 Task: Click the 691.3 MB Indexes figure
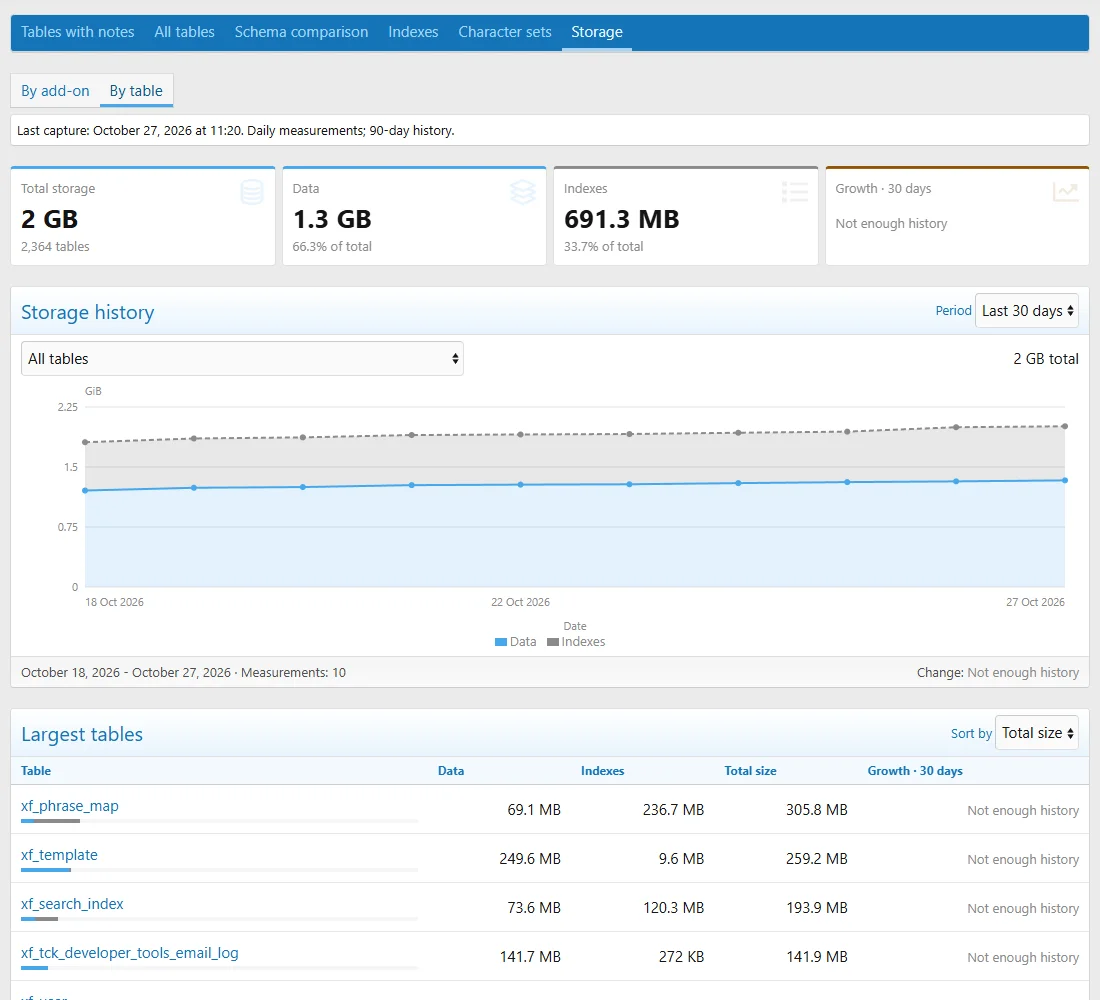tap(622, 219)
